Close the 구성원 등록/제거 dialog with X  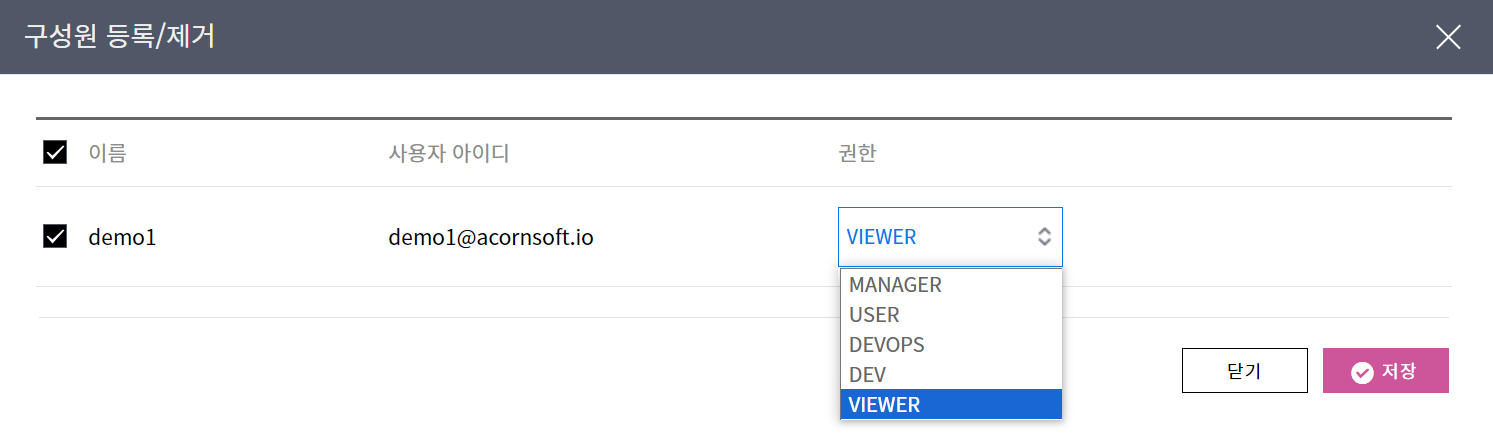(x=1448, y=37)
